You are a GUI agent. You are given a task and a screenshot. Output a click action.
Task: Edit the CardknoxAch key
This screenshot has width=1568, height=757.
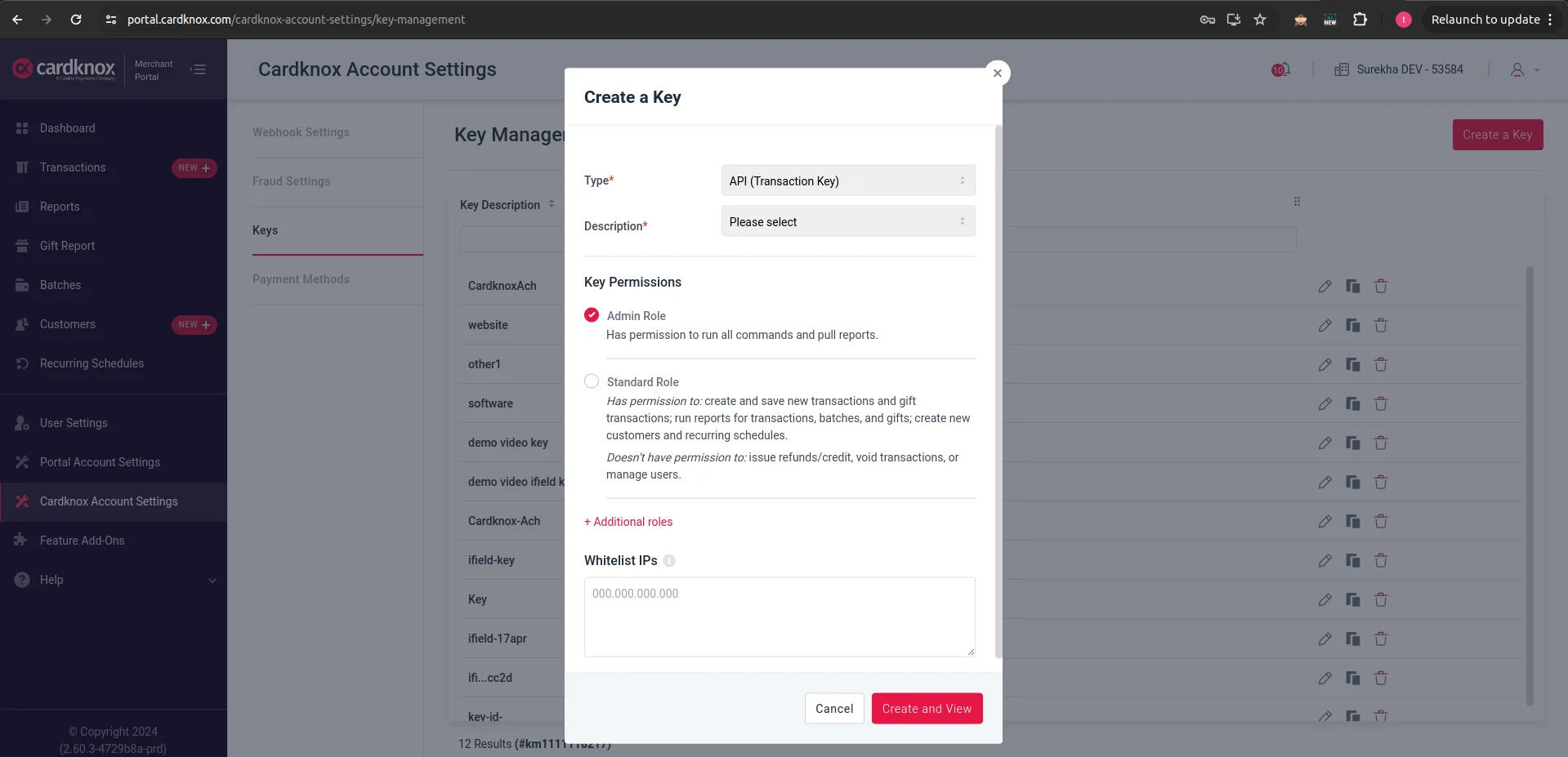1325,286
